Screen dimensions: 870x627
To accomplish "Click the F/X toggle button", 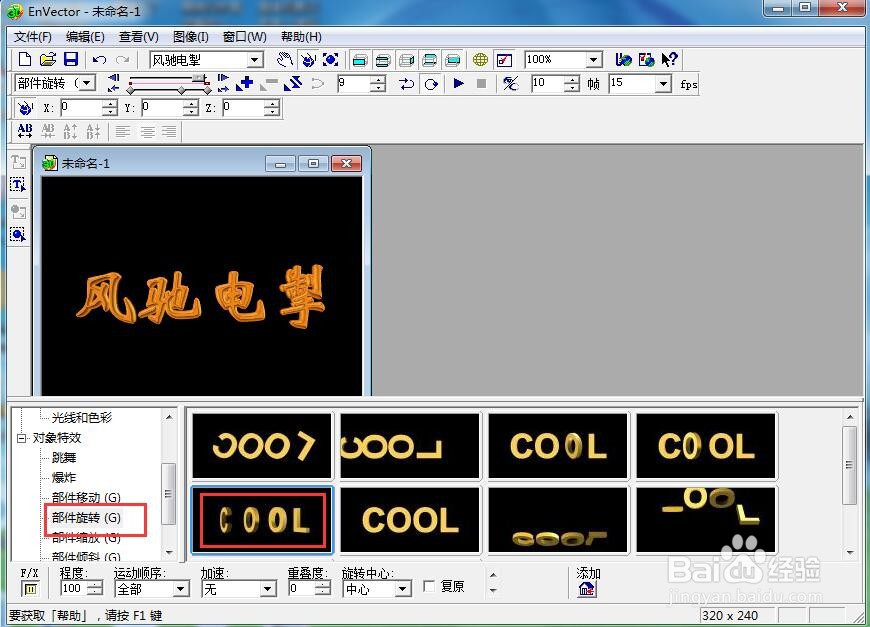I will click(30, 589).
